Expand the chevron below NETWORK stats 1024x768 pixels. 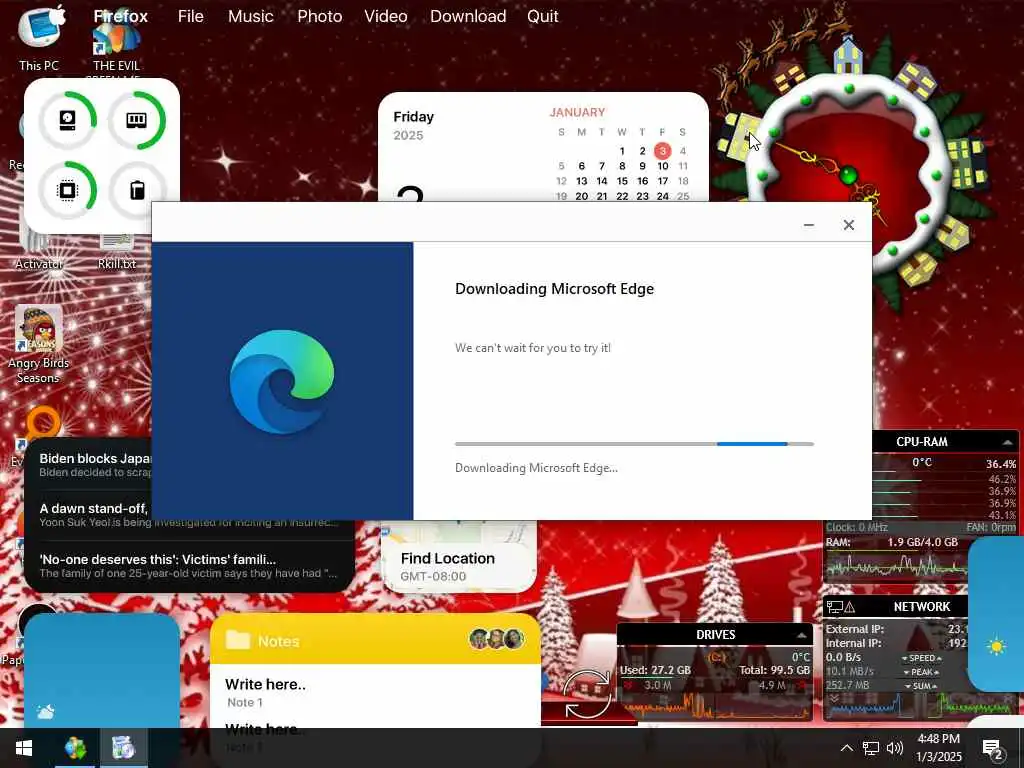[x=834, y=699]
